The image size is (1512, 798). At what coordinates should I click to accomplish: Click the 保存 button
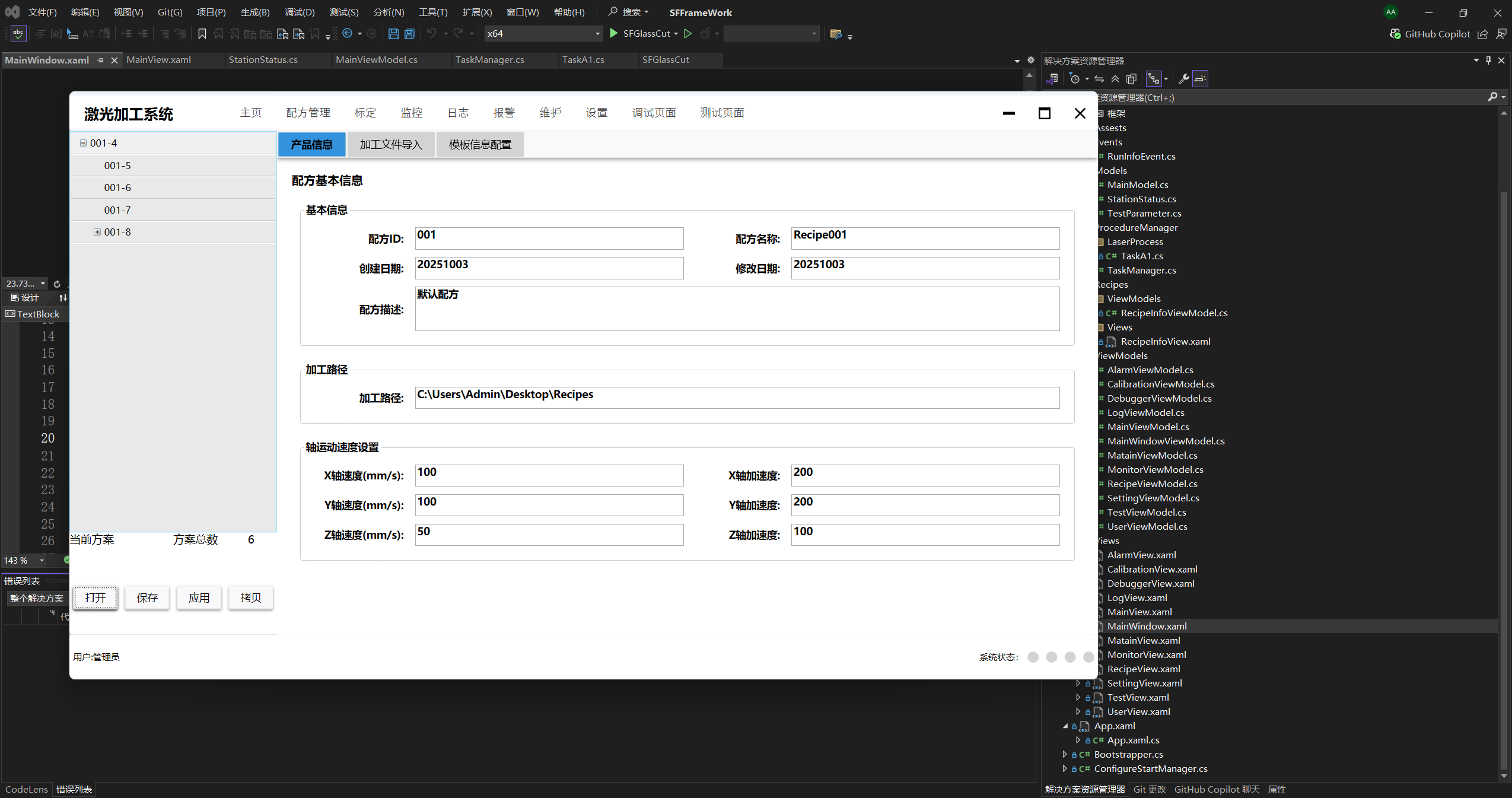point(147,597)
